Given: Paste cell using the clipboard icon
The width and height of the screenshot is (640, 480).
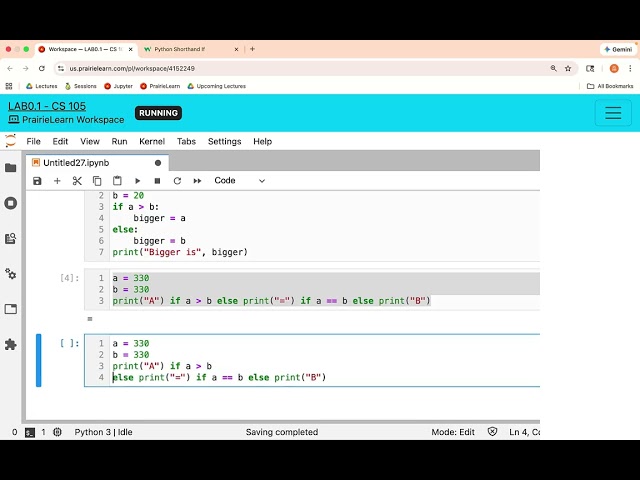Looking at the screenshot, I should 117,181.
